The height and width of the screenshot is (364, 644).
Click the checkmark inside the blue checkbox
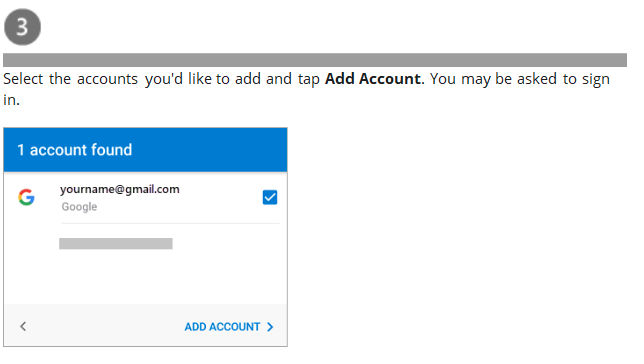(x=270, y=198)
